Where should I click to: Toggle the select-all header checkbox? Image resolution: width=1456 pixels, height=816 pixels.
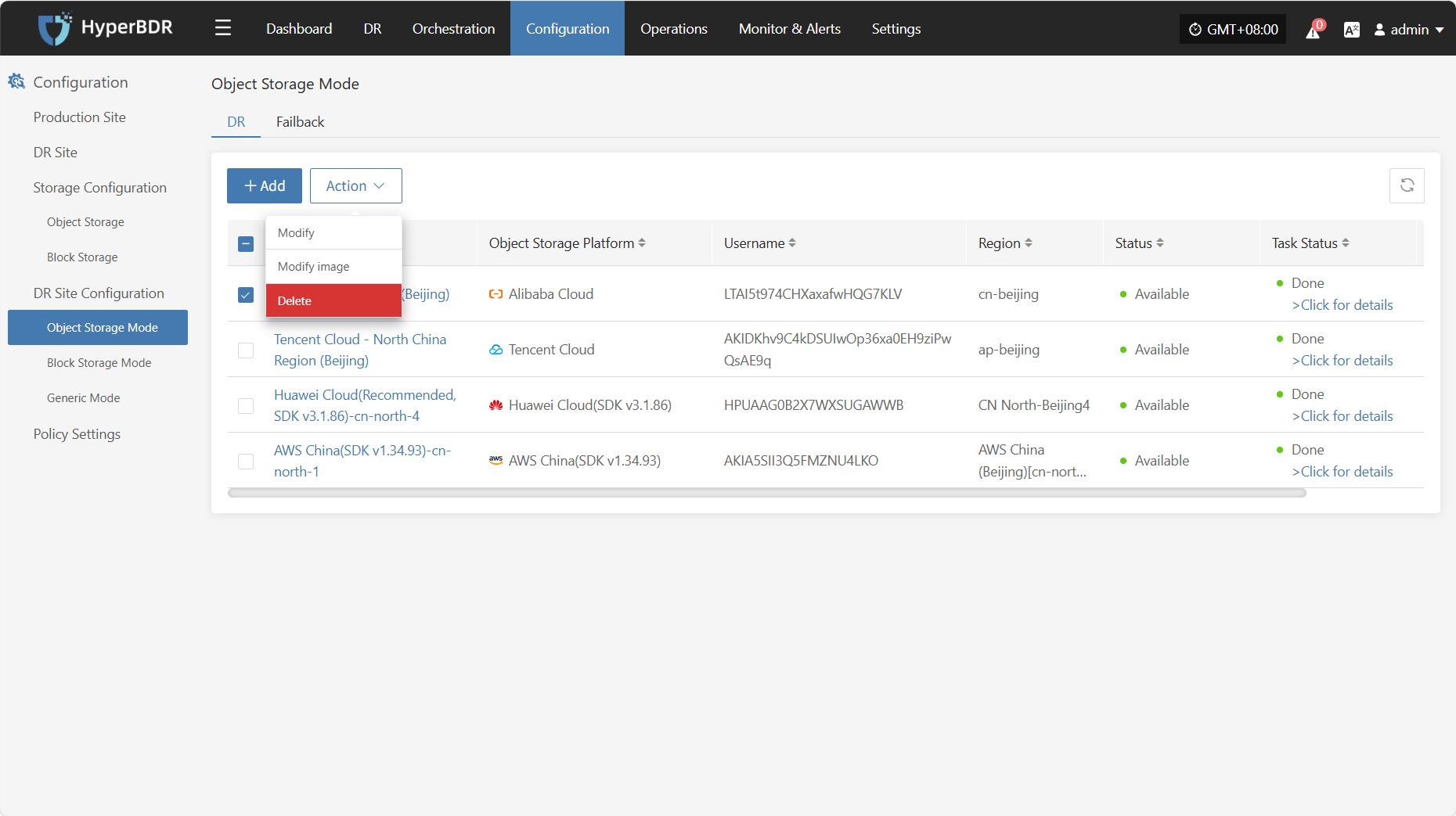tap(246, 244)
